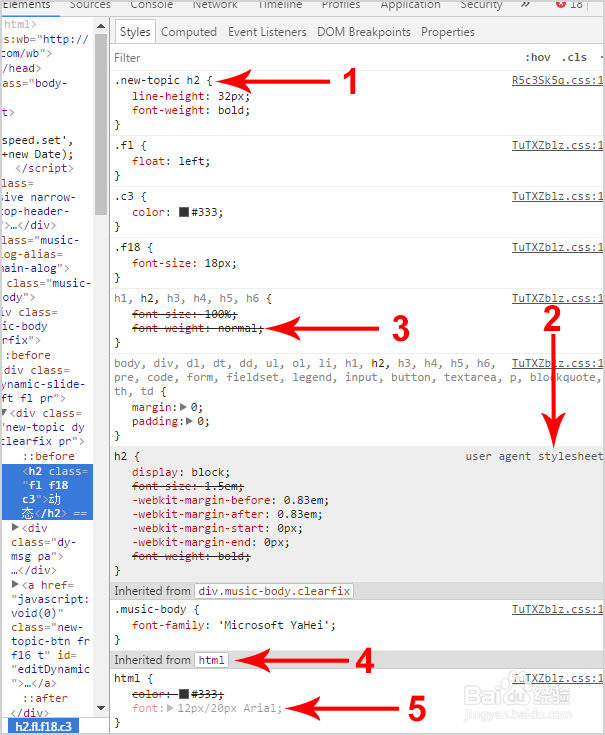Open the Properties tab
Viewport: 605px width, 735px height.
[448, 32]
